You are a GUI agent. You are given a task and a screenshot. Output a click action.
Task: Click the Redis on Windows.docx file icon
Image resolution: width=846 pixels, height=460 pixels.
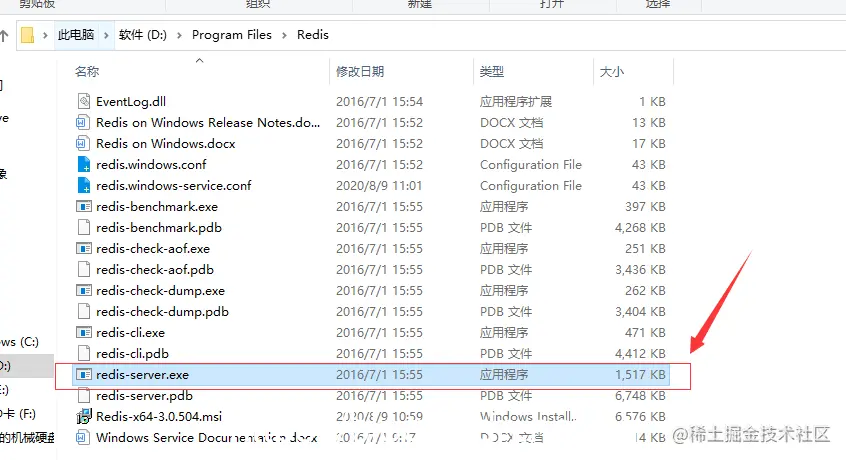coord(84,143)
